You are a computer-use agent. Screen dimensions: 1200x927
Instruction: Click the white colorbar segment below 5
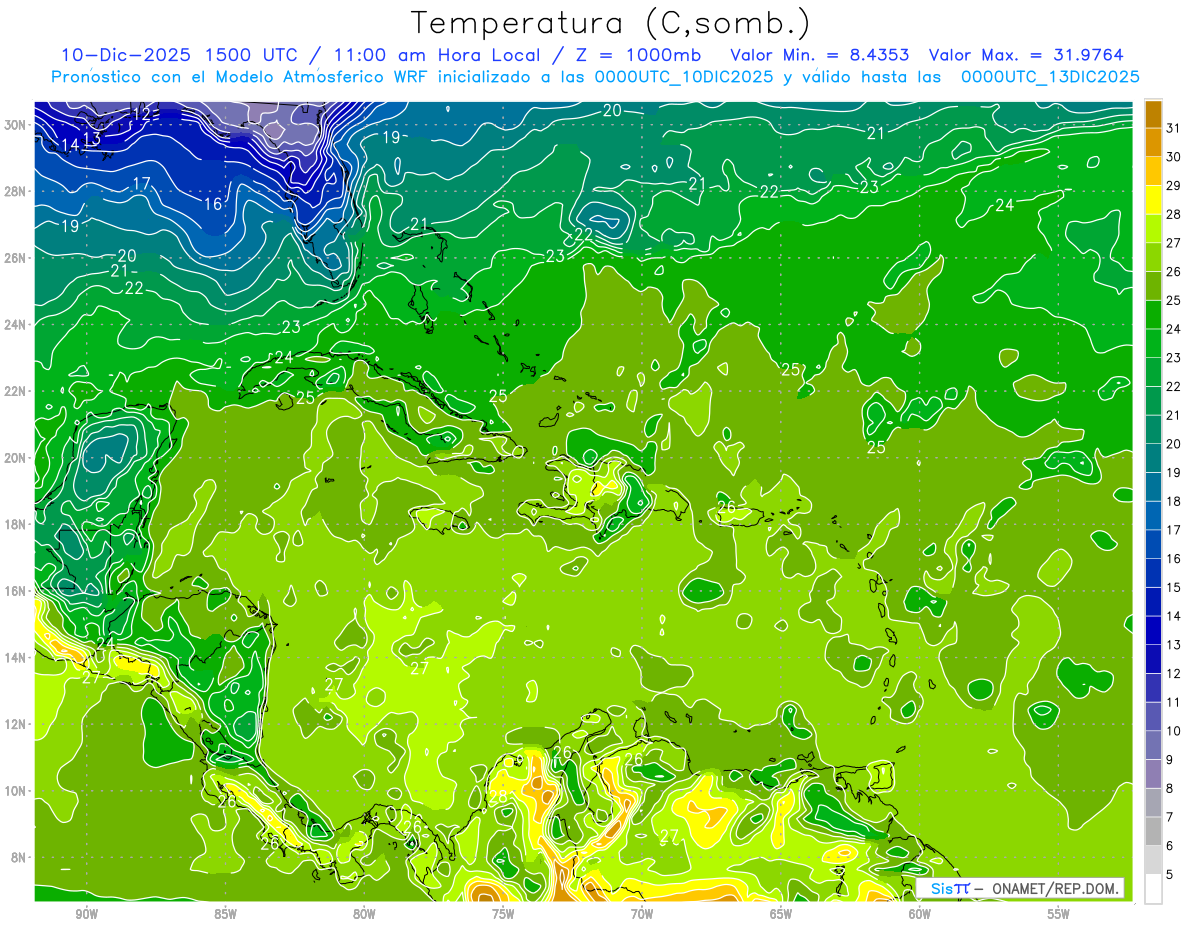(x=1153, y=889)
